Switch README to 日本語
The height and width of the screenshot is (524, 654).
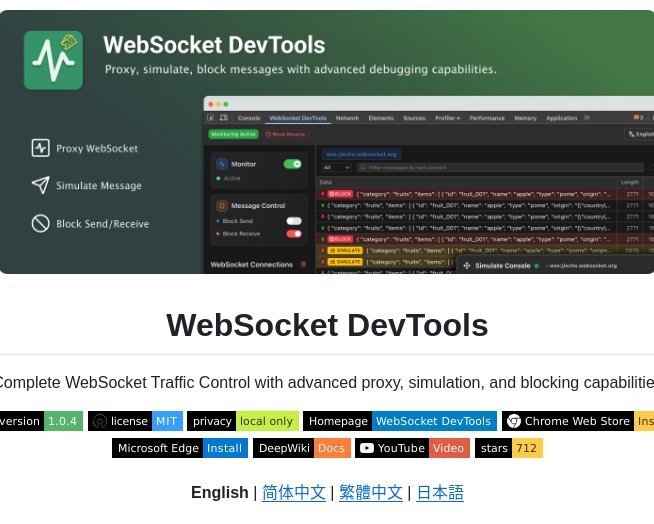click(x=440, y=492)
